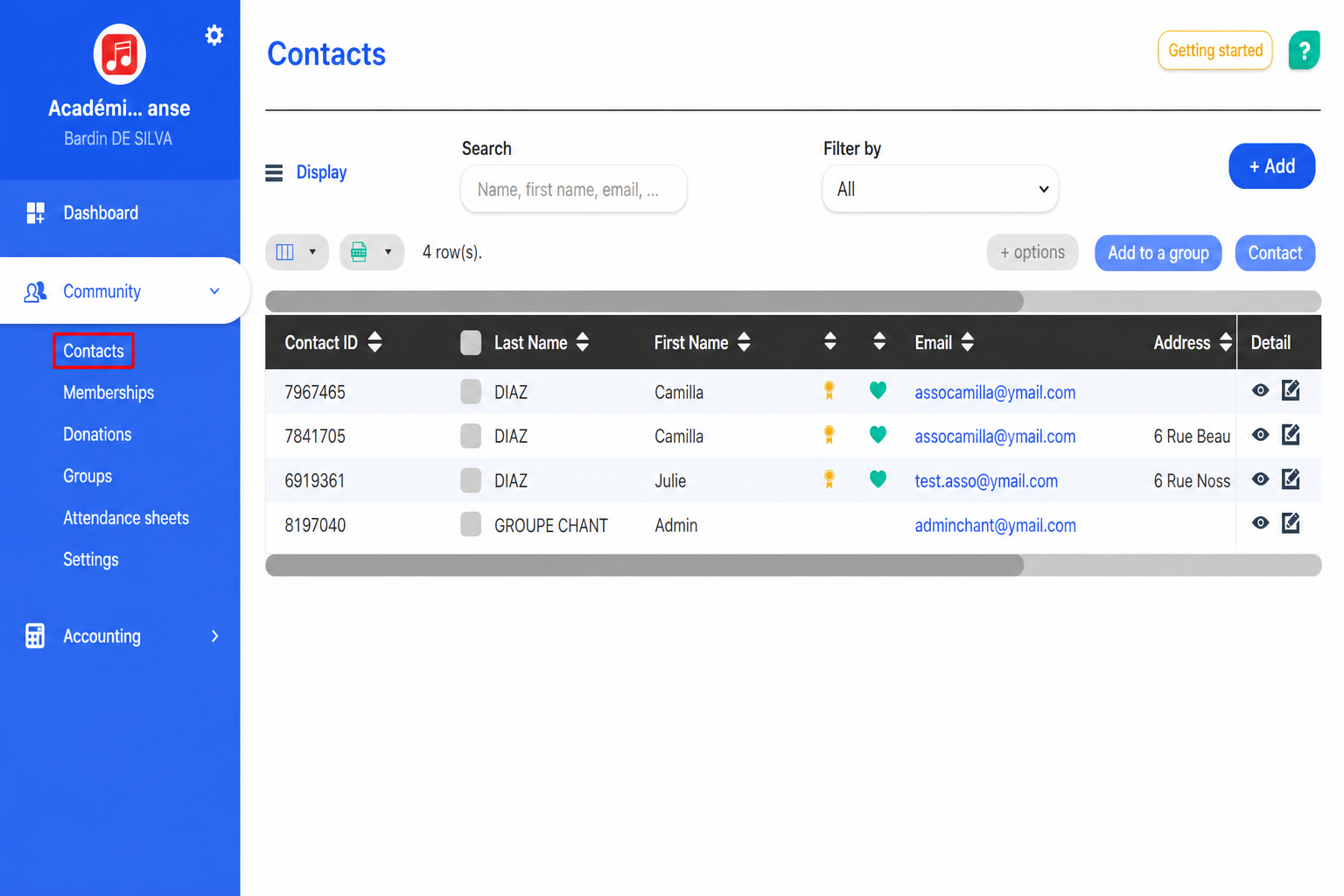Image resolution: width=1344 pixels, height=896 pixels.
Task: Open Groups in the sidebar
Action: pos(87,476)
